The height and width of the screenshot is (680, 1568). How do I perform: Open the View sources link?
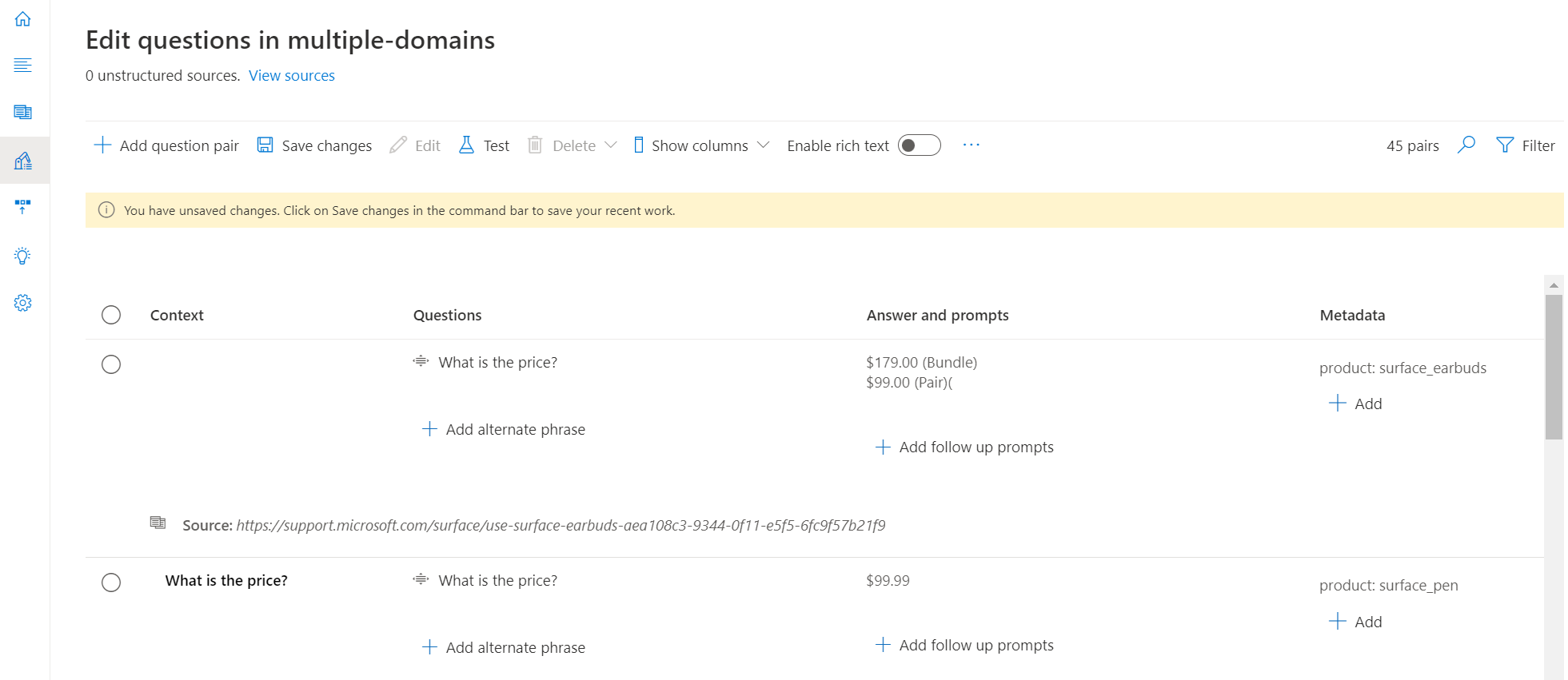coord(291,76)
